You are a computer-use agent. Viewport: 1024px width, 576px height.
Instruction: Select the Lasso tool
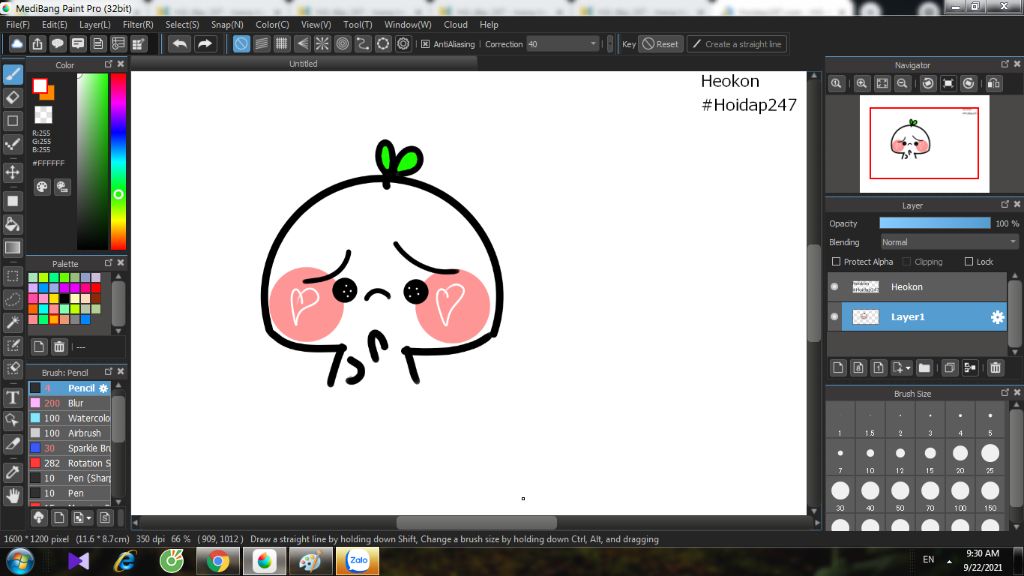tap(12, 299)
